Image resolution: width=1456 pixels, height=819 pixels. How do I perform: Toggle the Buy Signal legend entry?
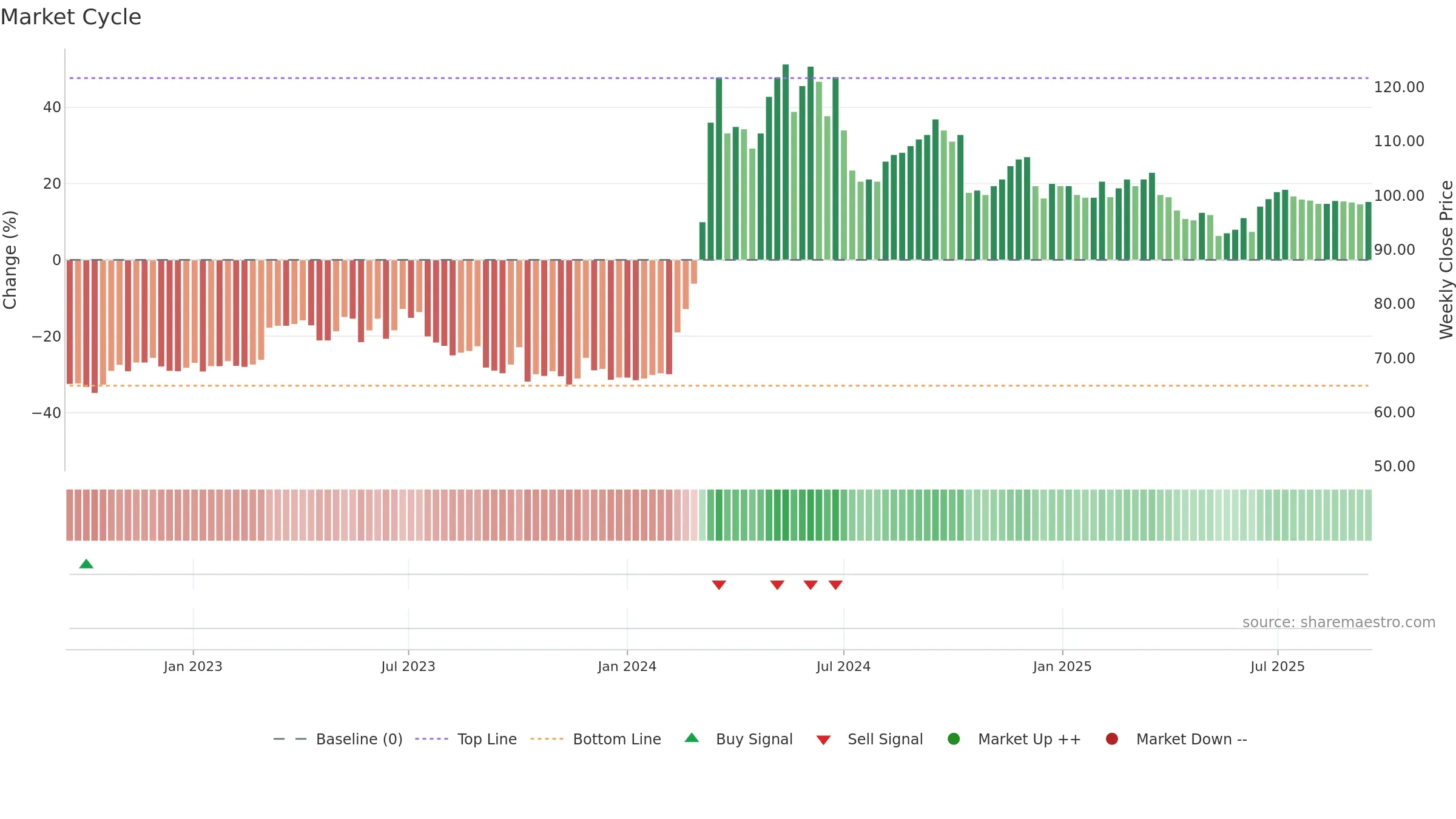(738, 739)
